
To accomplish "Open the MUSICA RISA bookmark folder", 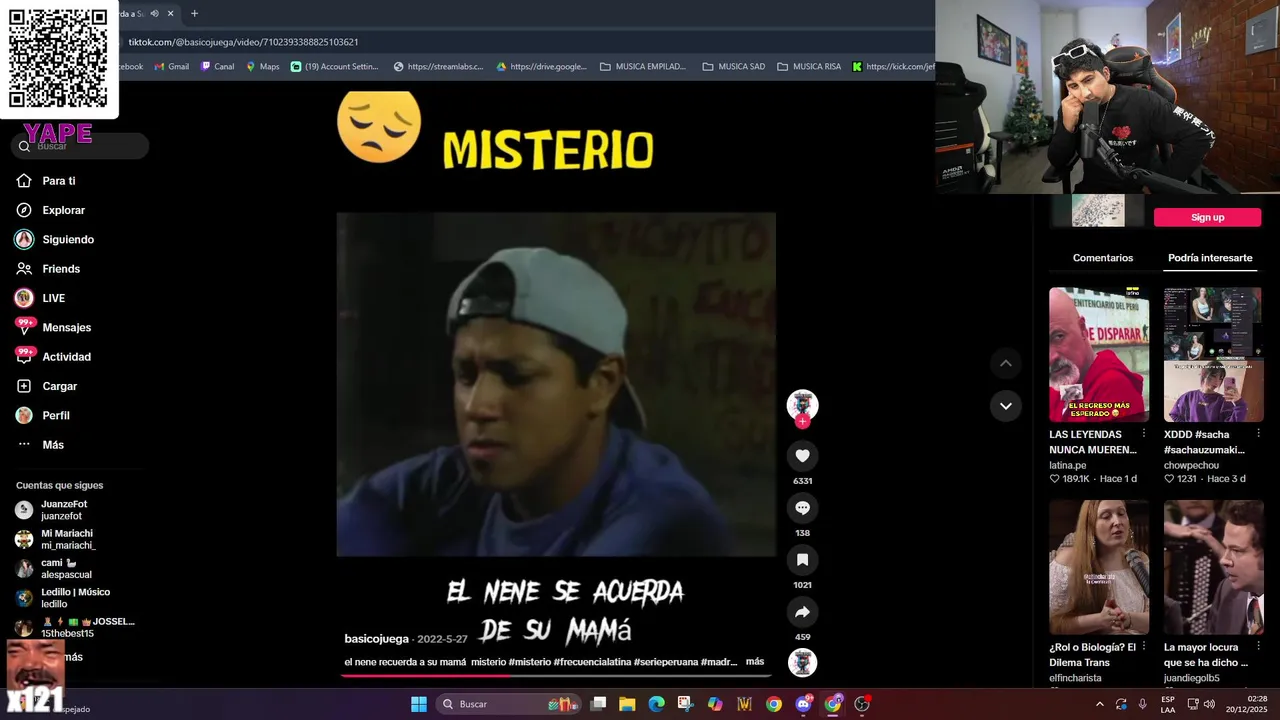I will [809, 67].
